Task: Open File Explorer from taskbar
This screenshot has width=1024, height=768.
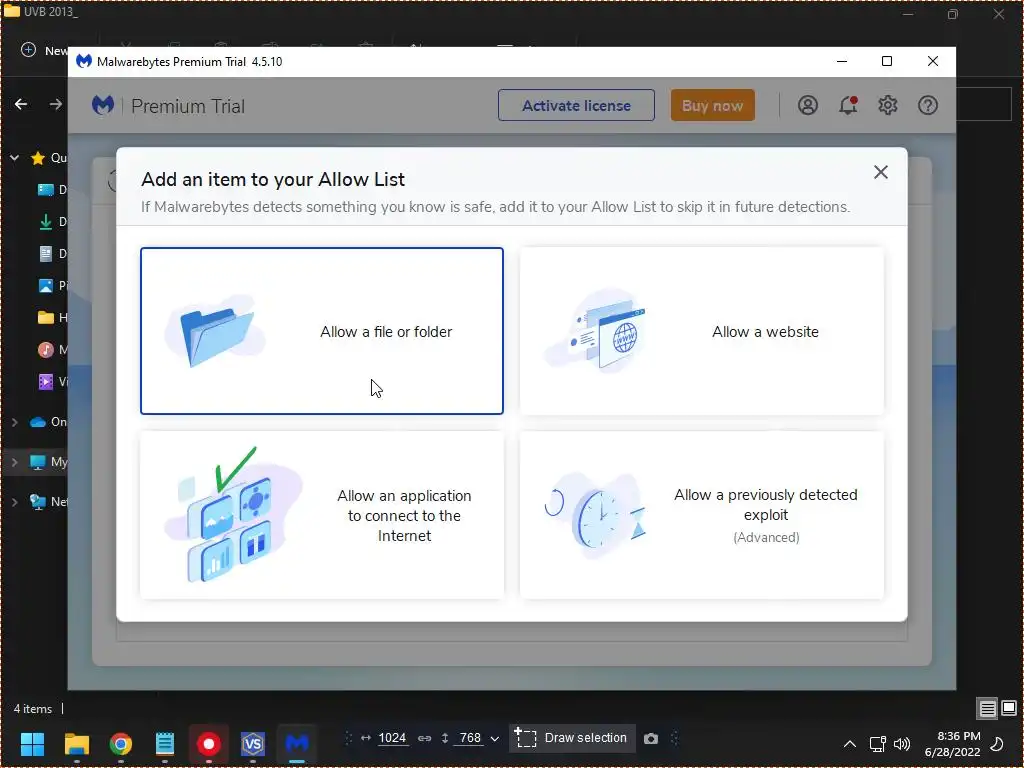Action: pos(76,743)
